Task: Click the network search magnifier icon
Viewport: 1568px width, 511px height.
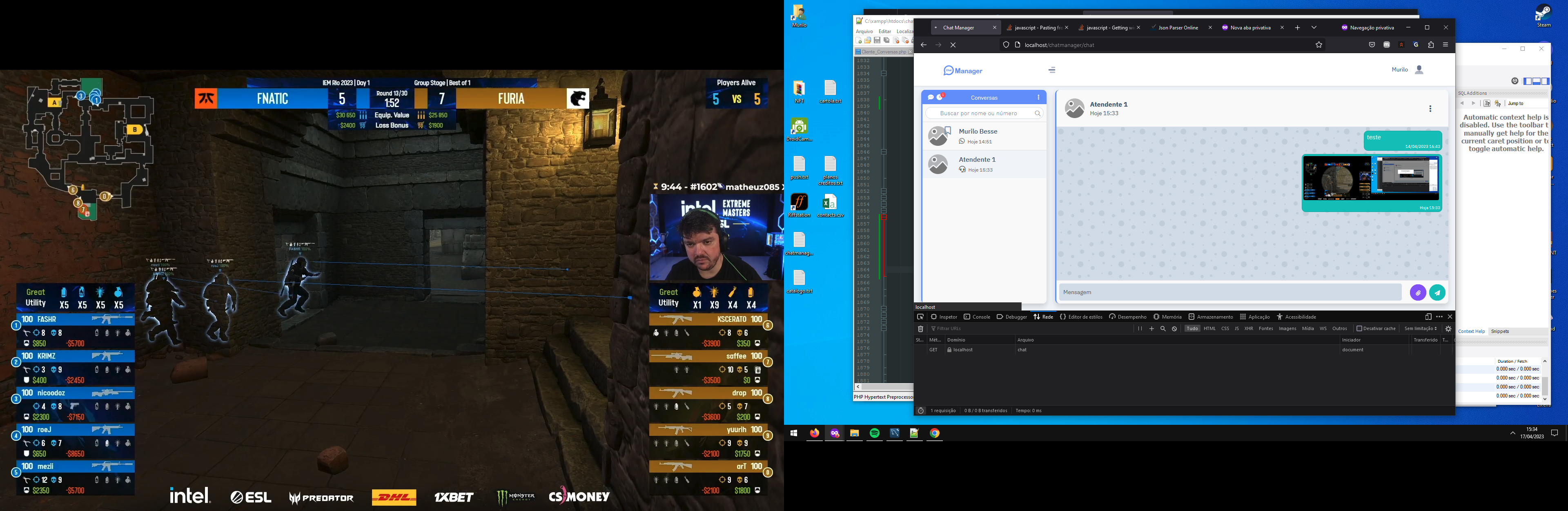Action: pyautogui.click(x=1163, y=329)
